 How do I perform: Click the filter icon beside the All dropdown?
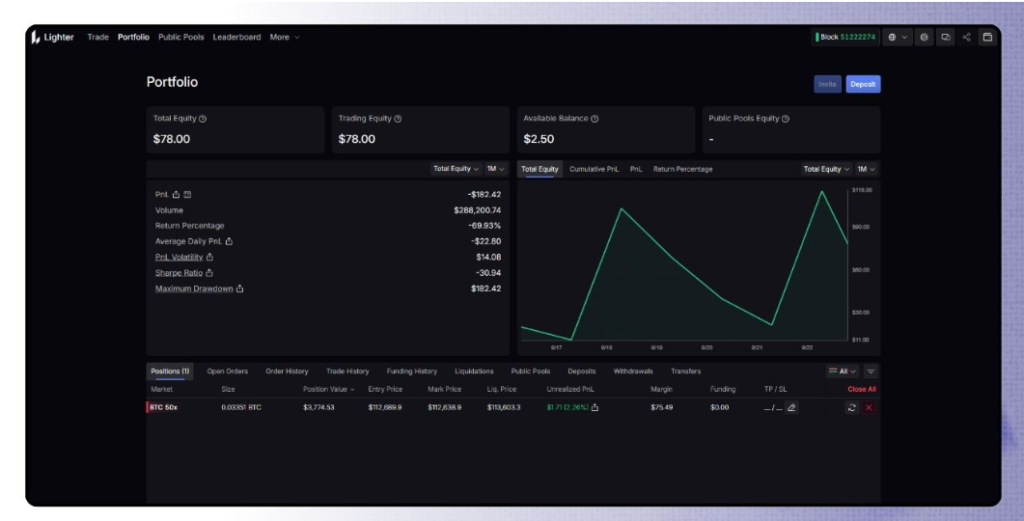point(870,371)
